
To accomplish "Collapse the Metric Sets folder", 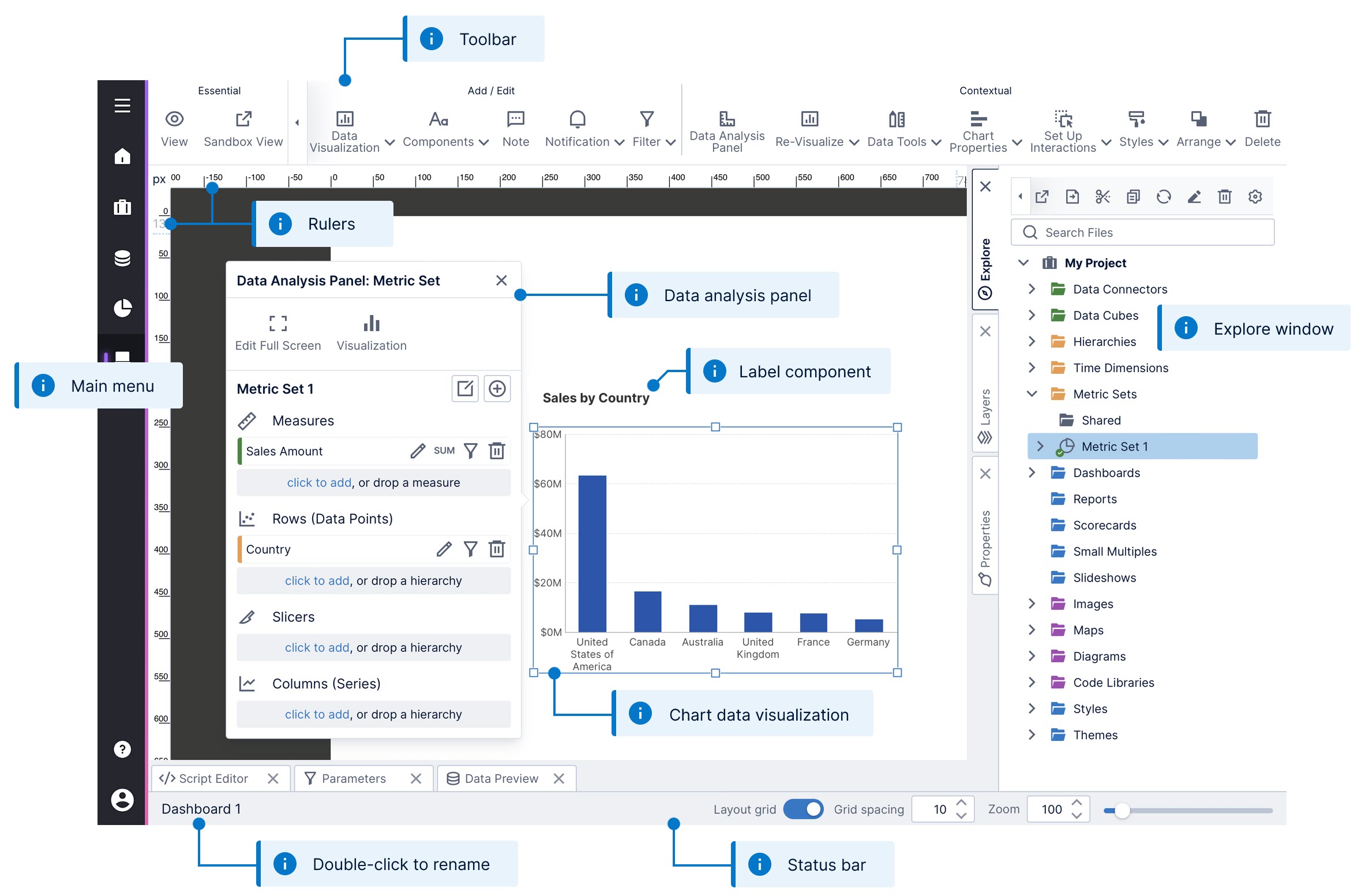I will pos(1031,394).
